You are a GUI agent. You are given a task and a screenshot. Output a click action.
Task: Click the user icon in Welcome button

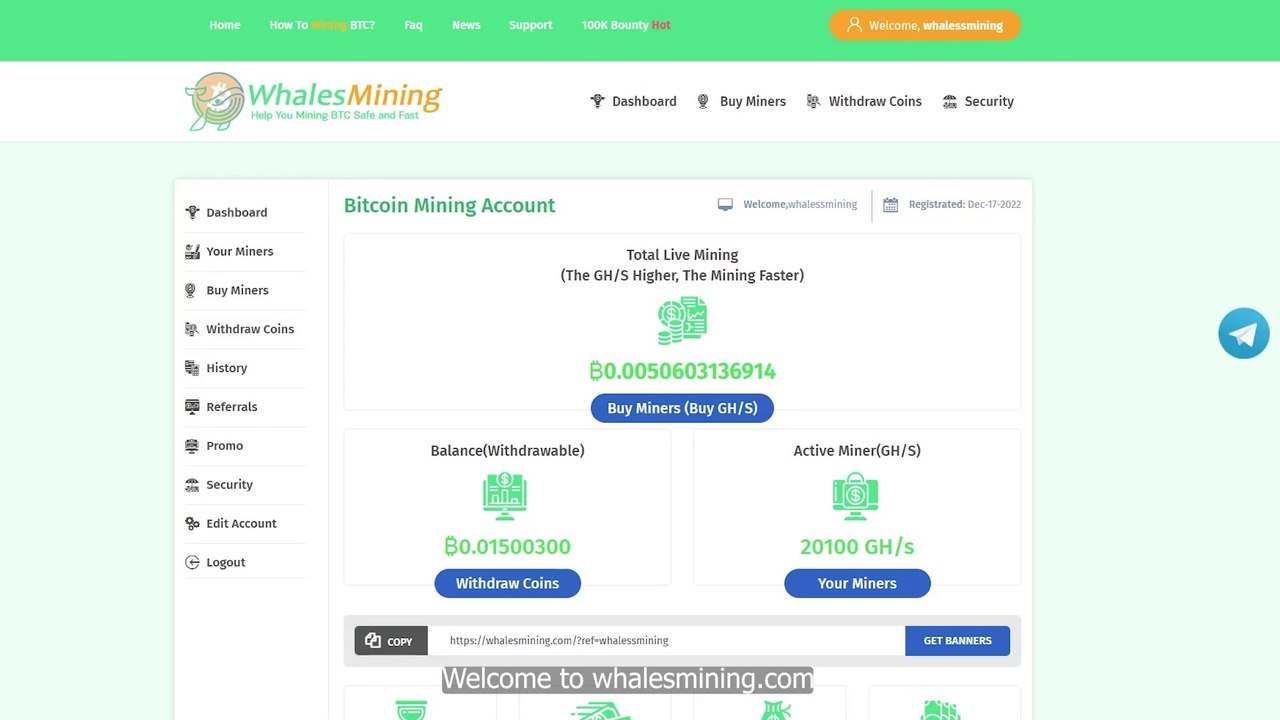pos(854,25)
